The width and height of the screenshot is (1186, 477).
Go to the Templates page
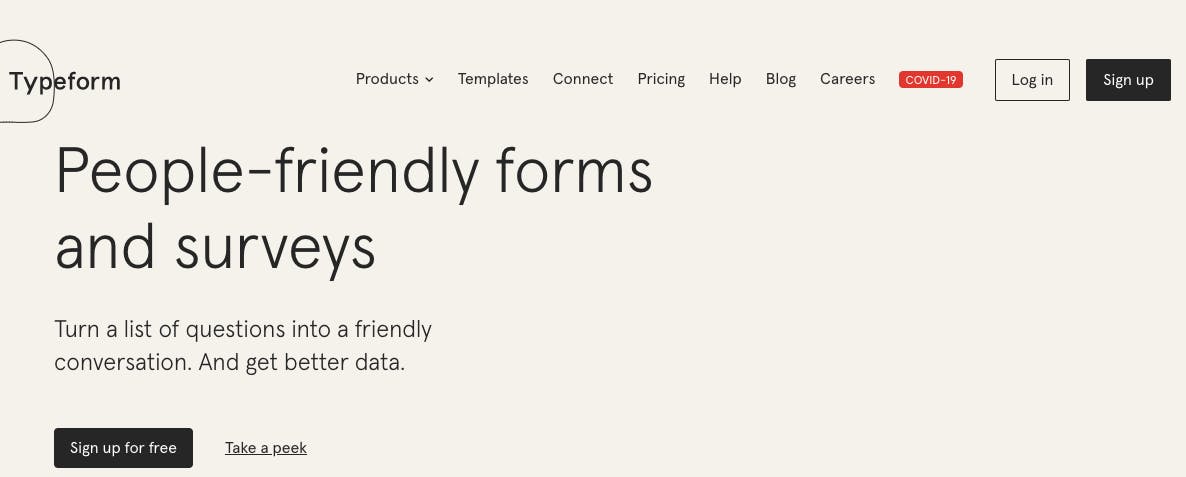click(x=493, y=79)
